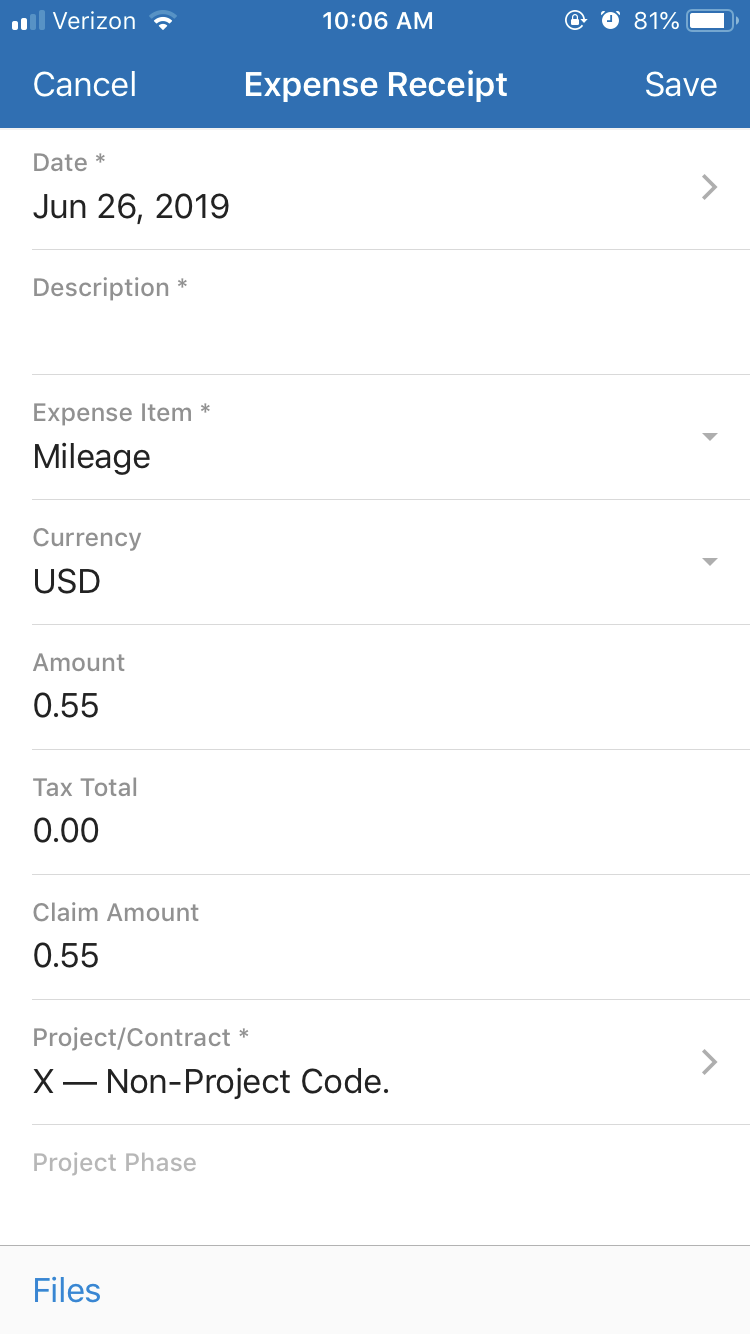
Task: Tap the rotation lock status icon
Action: (575, 21)
